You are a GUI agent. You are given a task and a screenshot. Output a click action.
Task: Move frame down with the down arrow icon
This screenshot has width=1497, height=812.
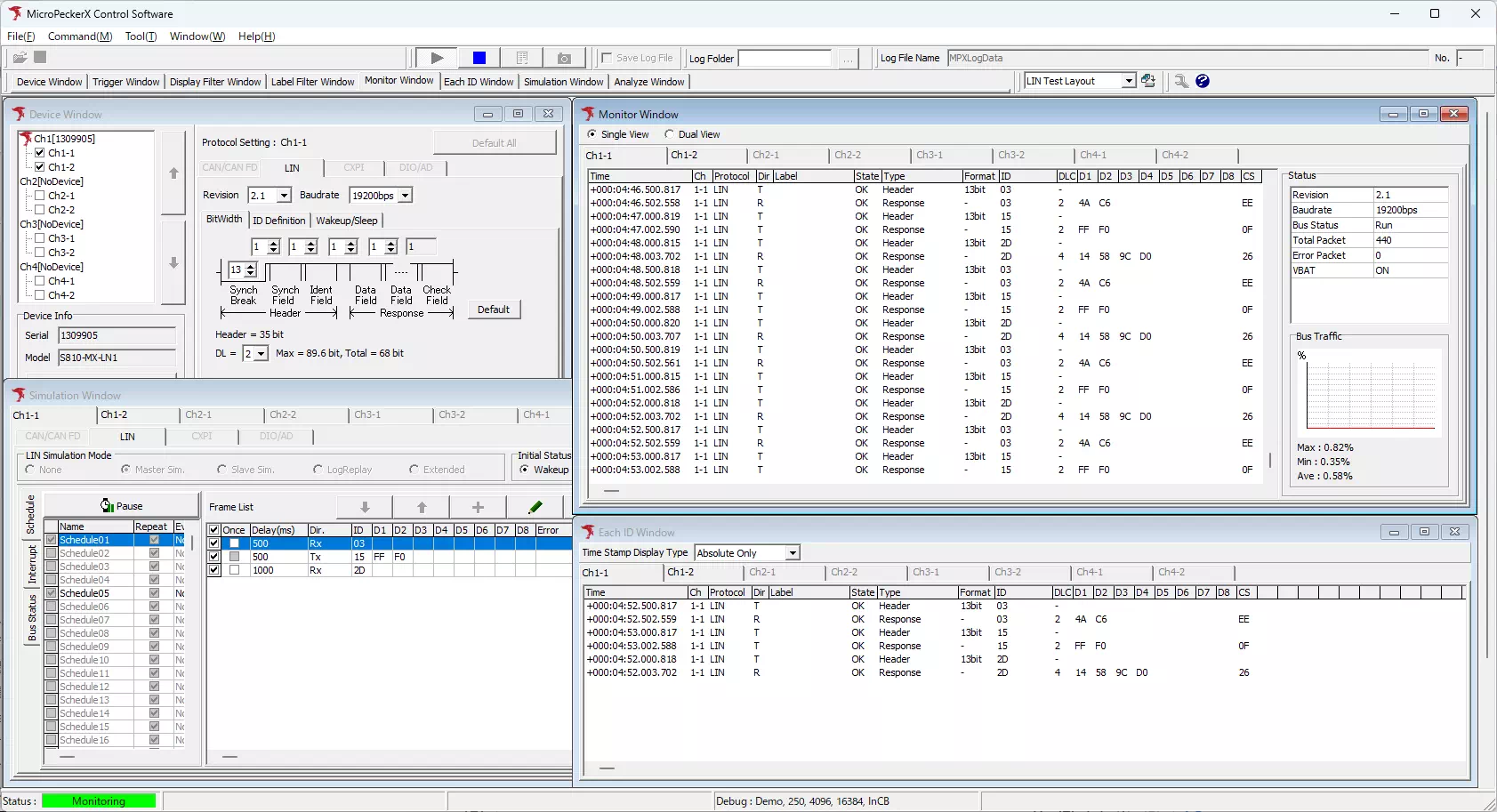pos(365,507)
